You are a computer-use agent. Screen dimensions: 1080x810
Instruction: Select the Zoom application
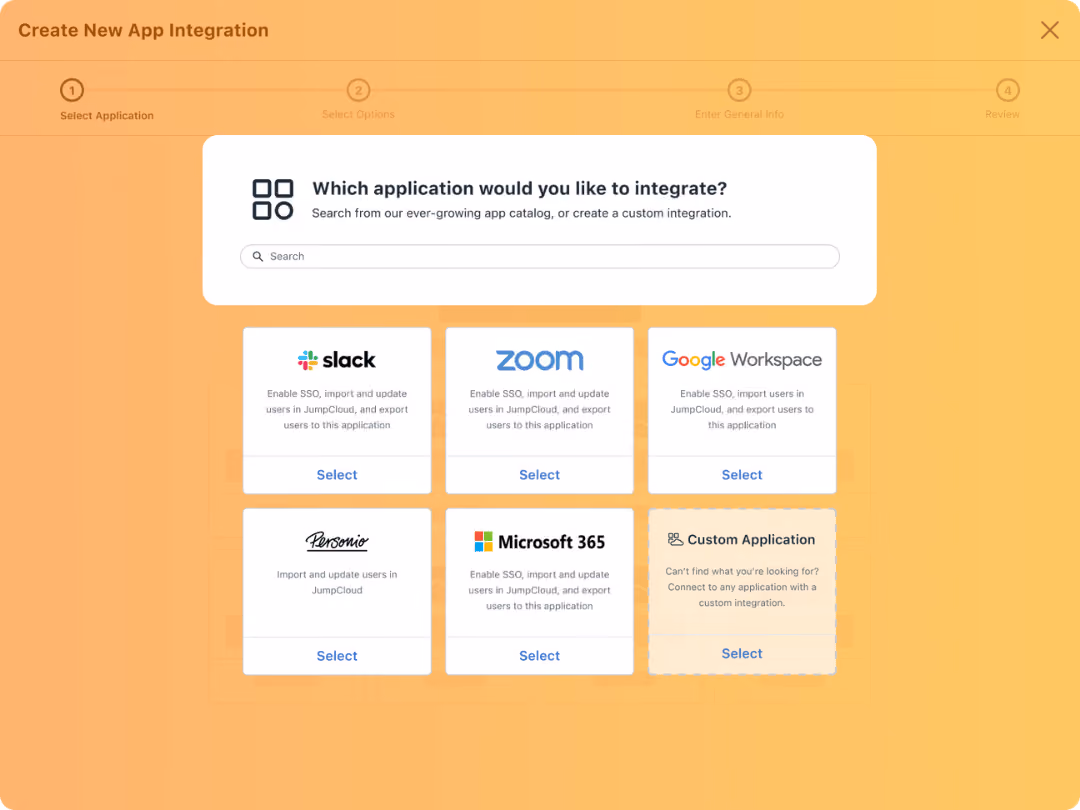(539, 475)
